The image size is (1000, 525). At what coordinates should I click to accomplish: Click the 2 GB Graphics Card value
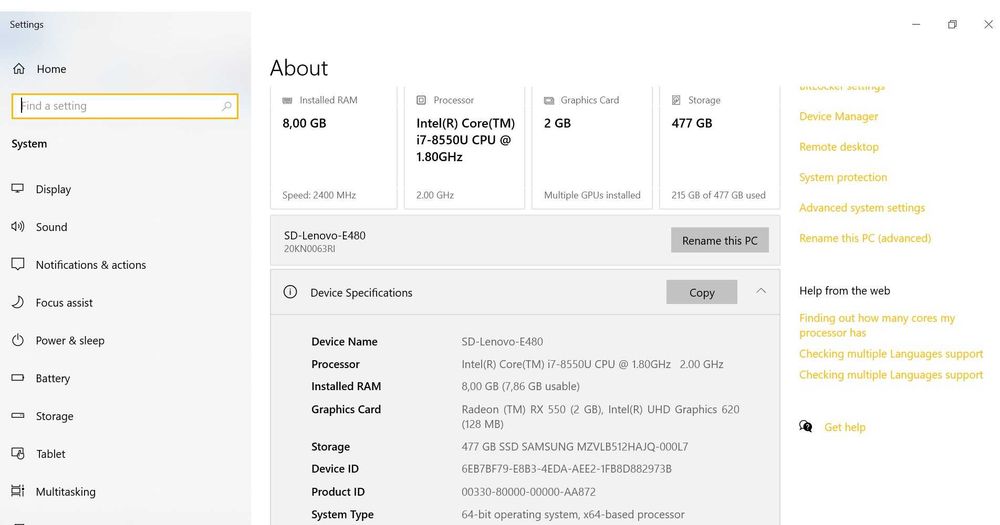click(557, 123)
